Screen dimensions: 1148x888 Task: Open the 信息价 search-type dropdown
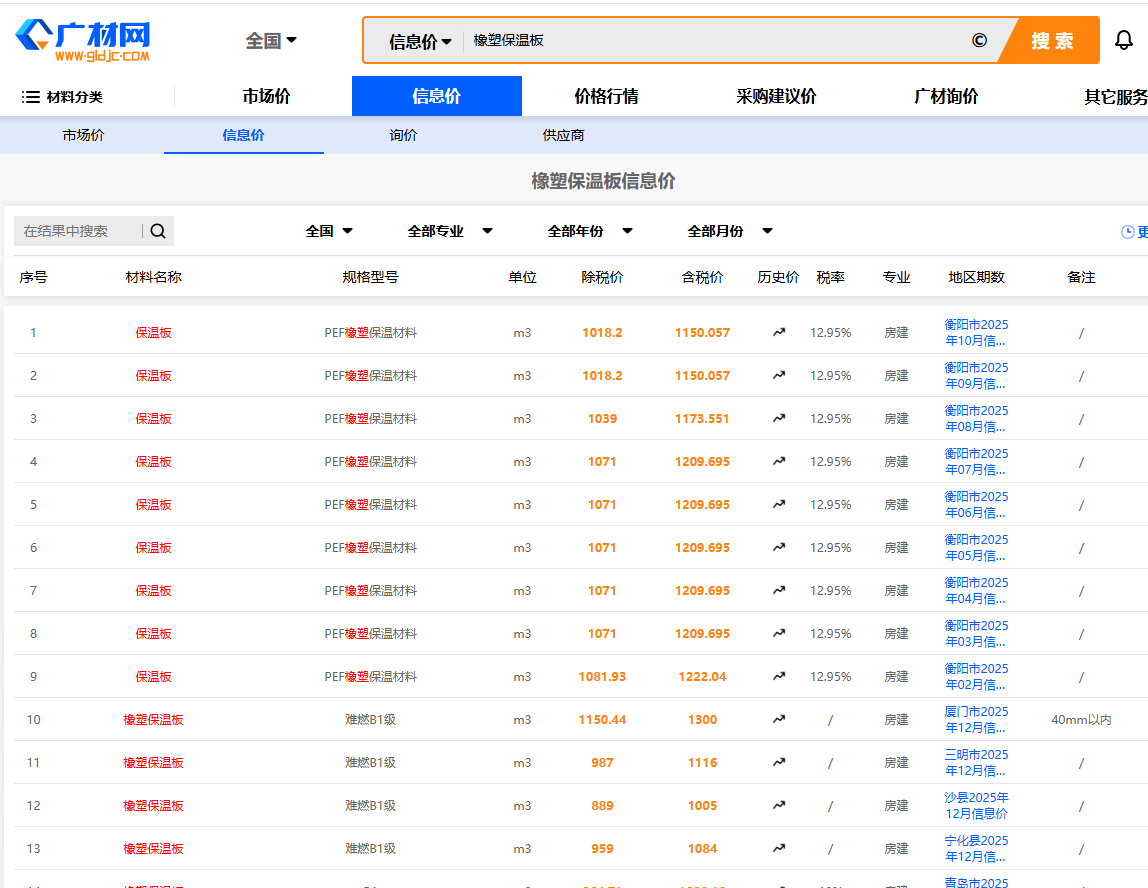coord(415,40)
